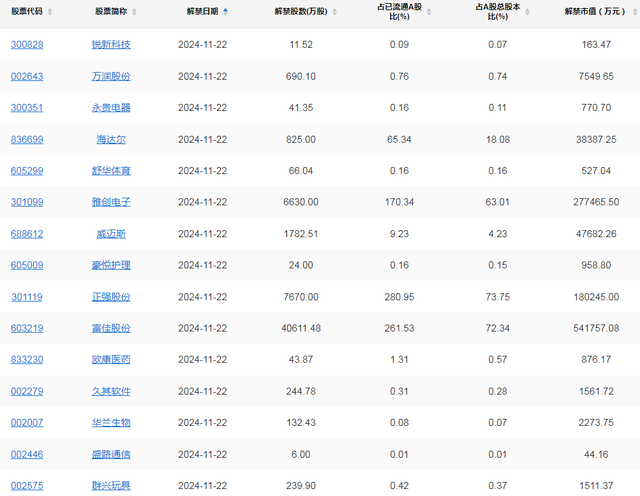Screen dimensions: 640x496
Task: Open stock code 300828 link
Action: (27, 44)
